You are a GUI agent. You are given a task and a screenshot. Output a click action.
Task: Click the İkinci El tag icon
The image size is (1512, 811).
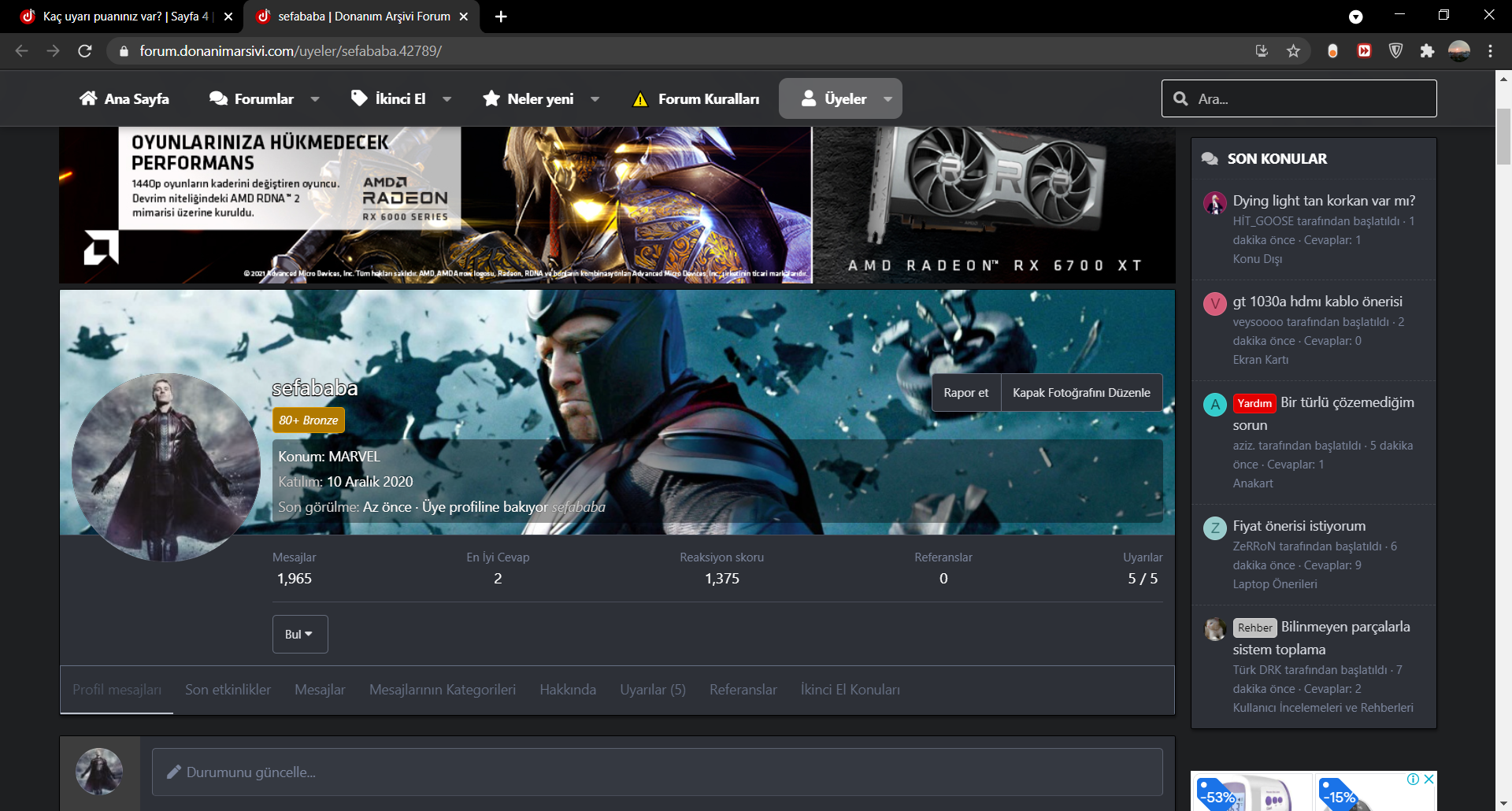coord(359,98)
